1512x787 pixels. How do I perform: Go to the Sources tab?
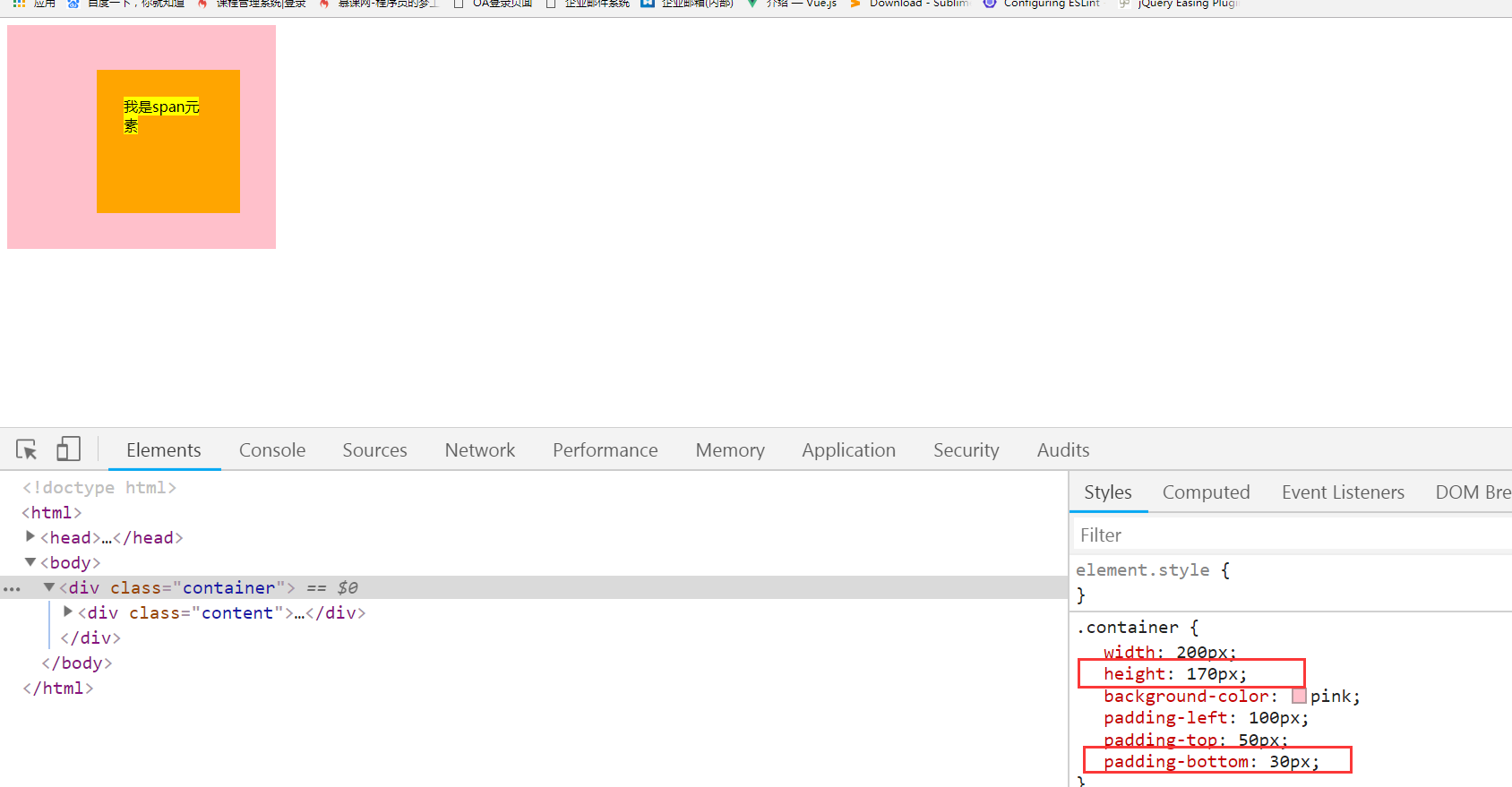tap(374, 449)
